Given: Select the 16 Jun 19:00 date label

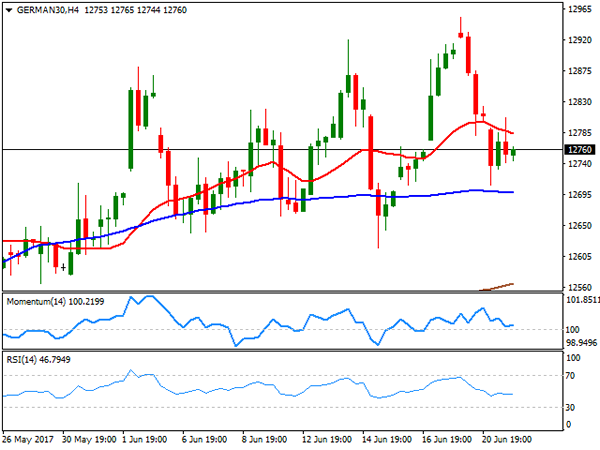Looking at the screenshot, I should pos(447,439).
